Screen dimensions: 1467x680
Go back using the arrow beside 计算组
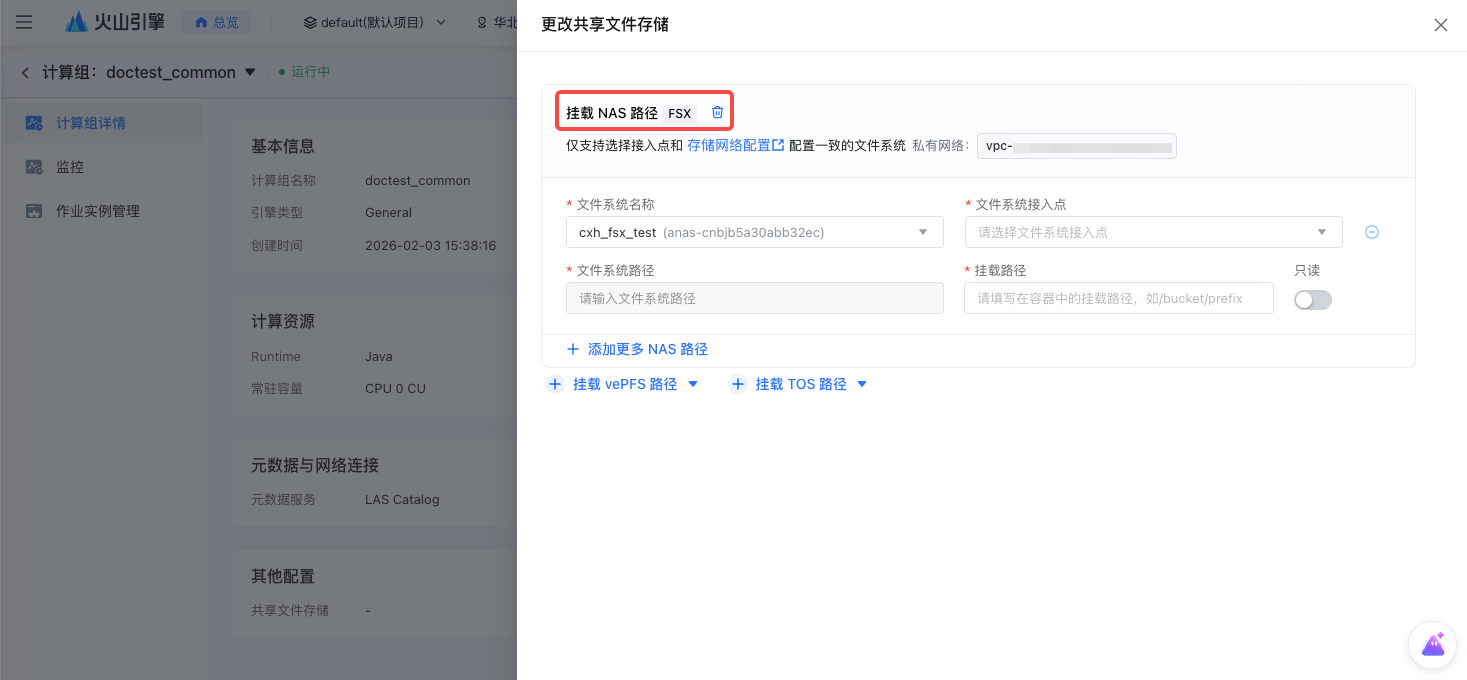25,72
